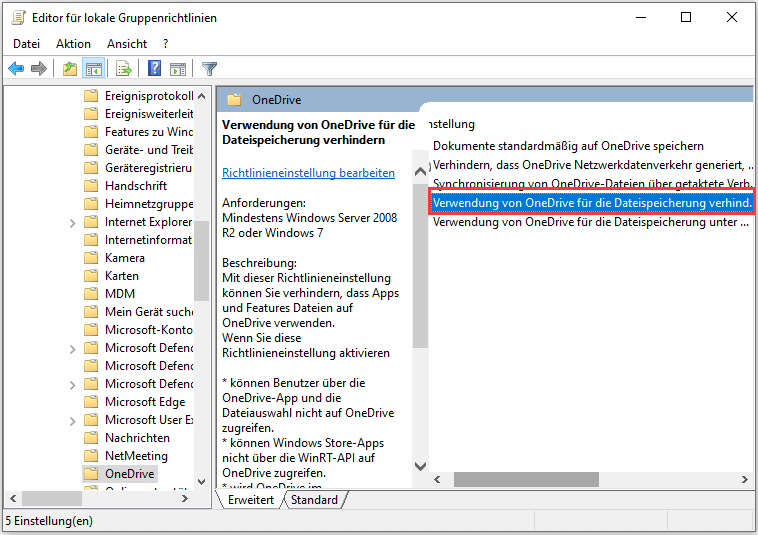Select Verhindern, dass OneDrive Netzwerkdatenverkehr generiert
758x535 pixels.
(x=593, y=165)
